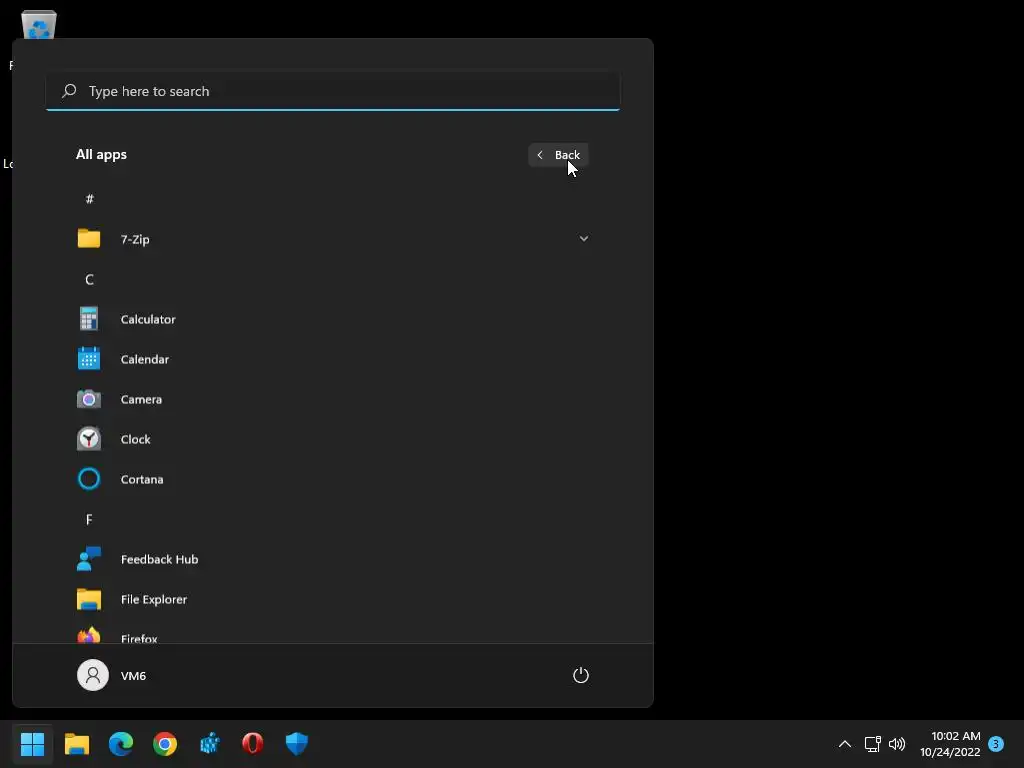Jump to the C letter header
This screenshot has height=768, width=1024.
pos(89,279)
